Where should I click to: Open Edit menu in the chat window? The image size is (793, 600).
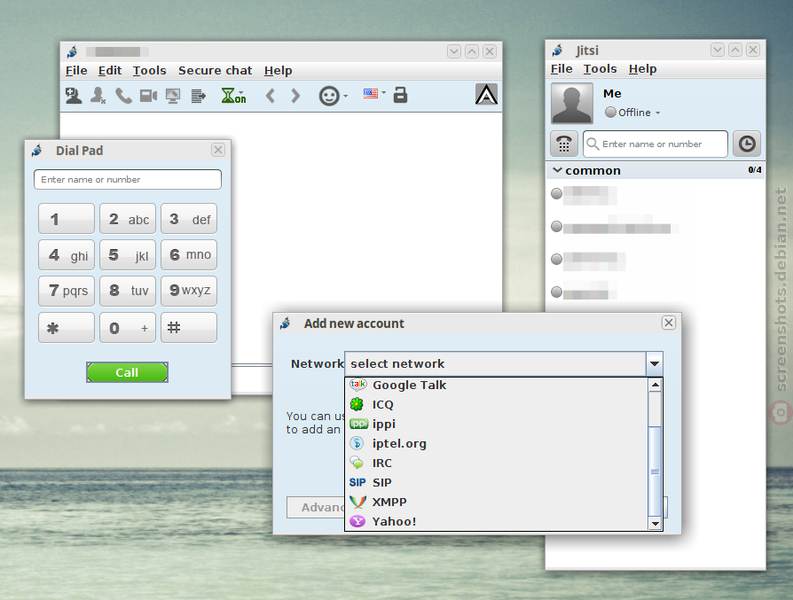click(110, 70)
